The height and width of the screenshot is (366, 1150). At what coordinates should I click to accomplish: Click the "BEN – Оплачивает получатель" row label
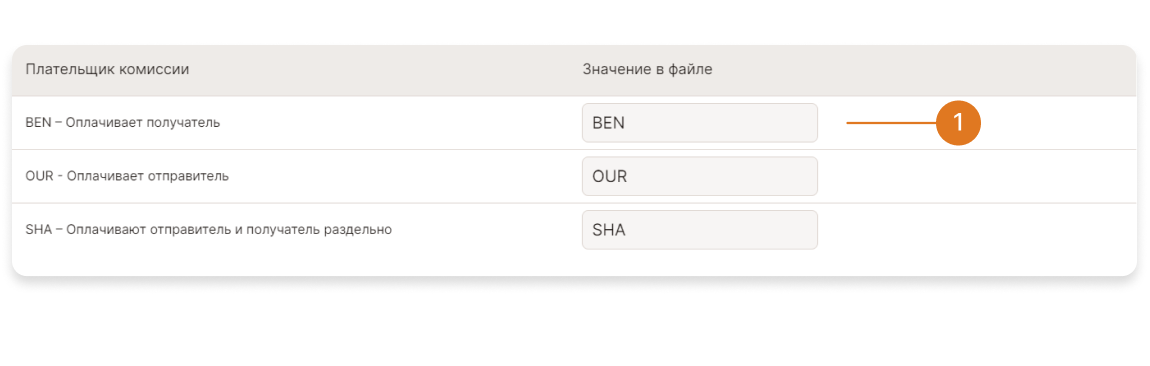click(122, 122)
